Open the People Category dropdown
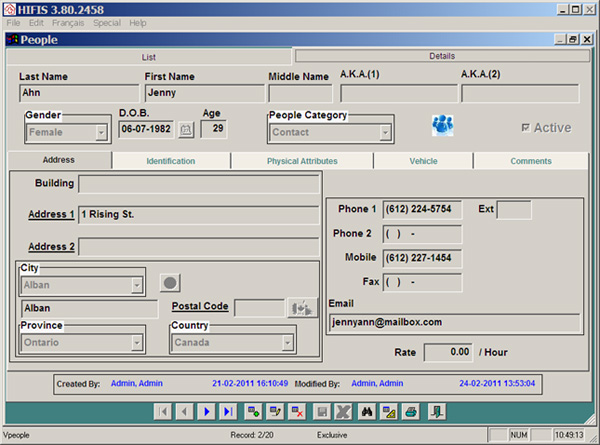600x445 pixels. tap(385, 131)
